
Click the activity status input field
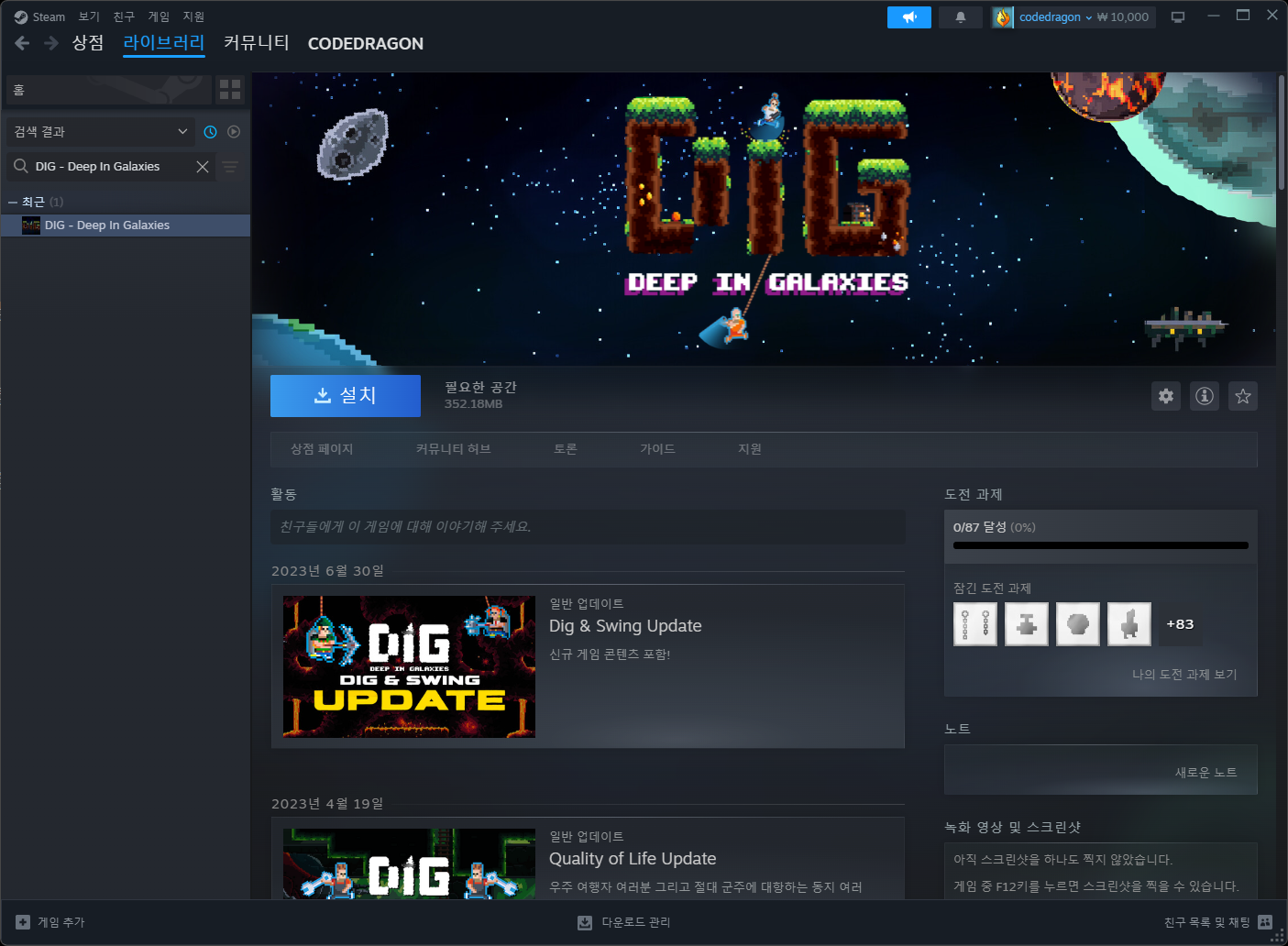[x=588, y=527]
